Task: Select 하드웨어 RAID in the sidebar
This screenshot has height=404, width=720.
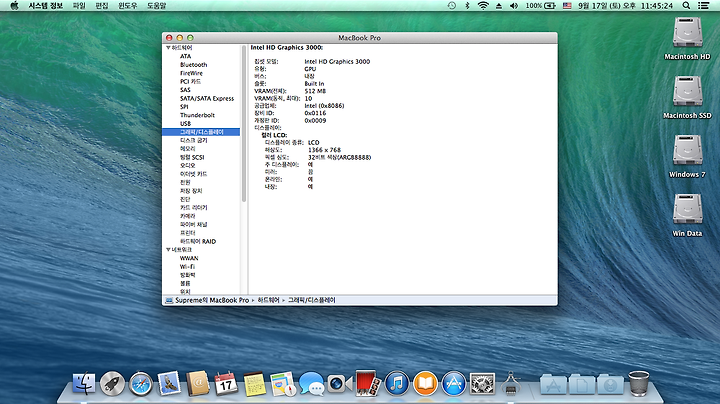Action: (197, 241)
